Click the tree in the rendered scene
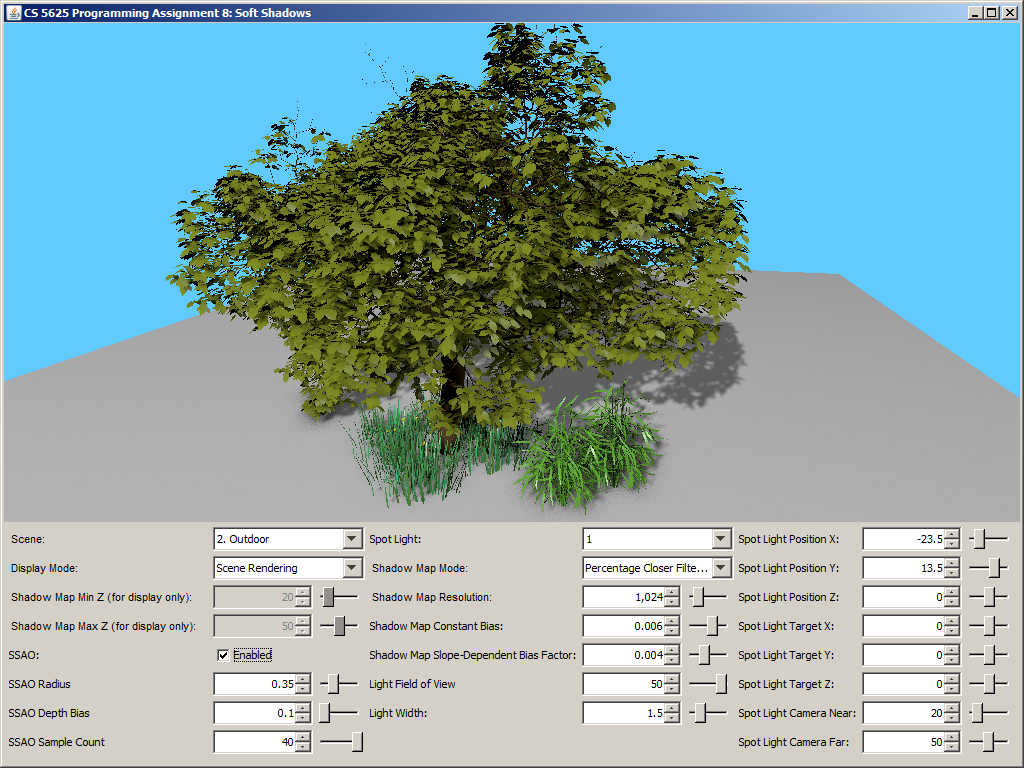 (x=460, y=230)
